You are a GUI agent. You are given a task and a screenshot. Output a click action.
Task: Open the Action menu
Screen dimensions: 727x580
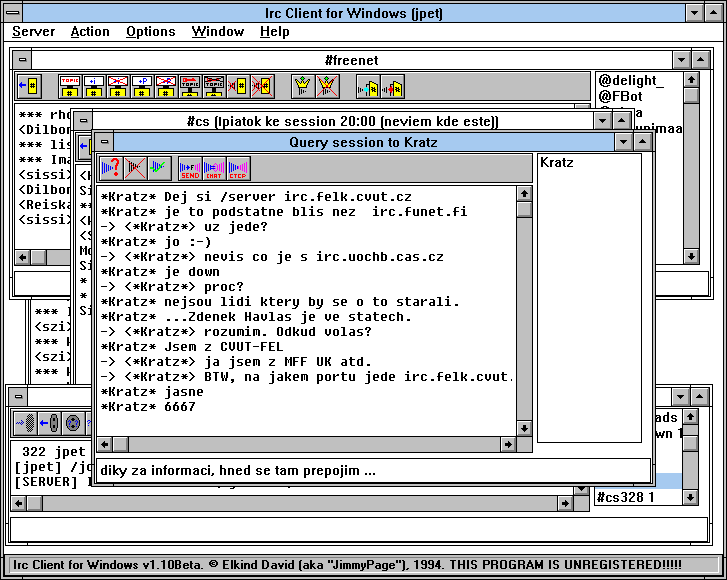90,31
